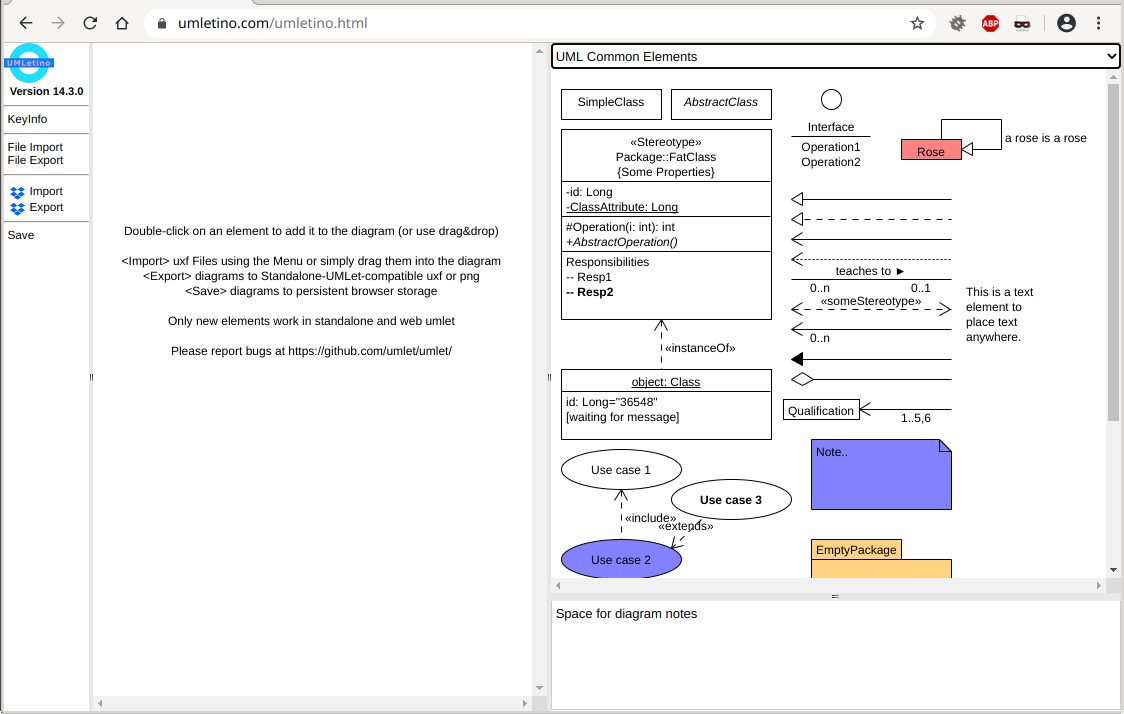Screen dimensions: 1124x714
Task: Select the red Rose element
Action: click(930, 150)
